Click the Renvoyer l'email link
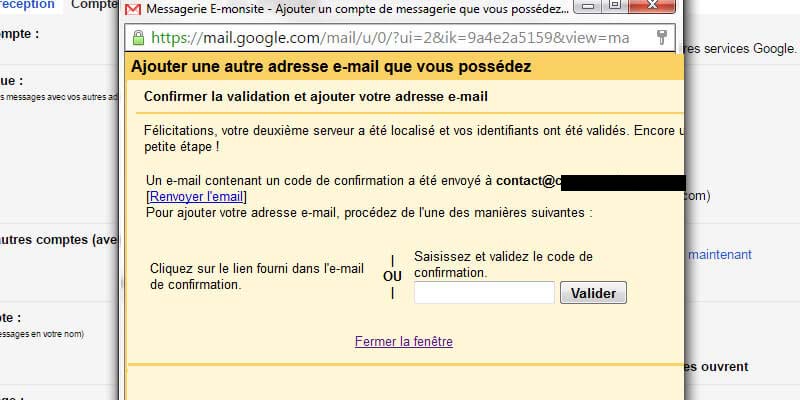This screenshot has width=800, height=400. click(x=196, y=197)
